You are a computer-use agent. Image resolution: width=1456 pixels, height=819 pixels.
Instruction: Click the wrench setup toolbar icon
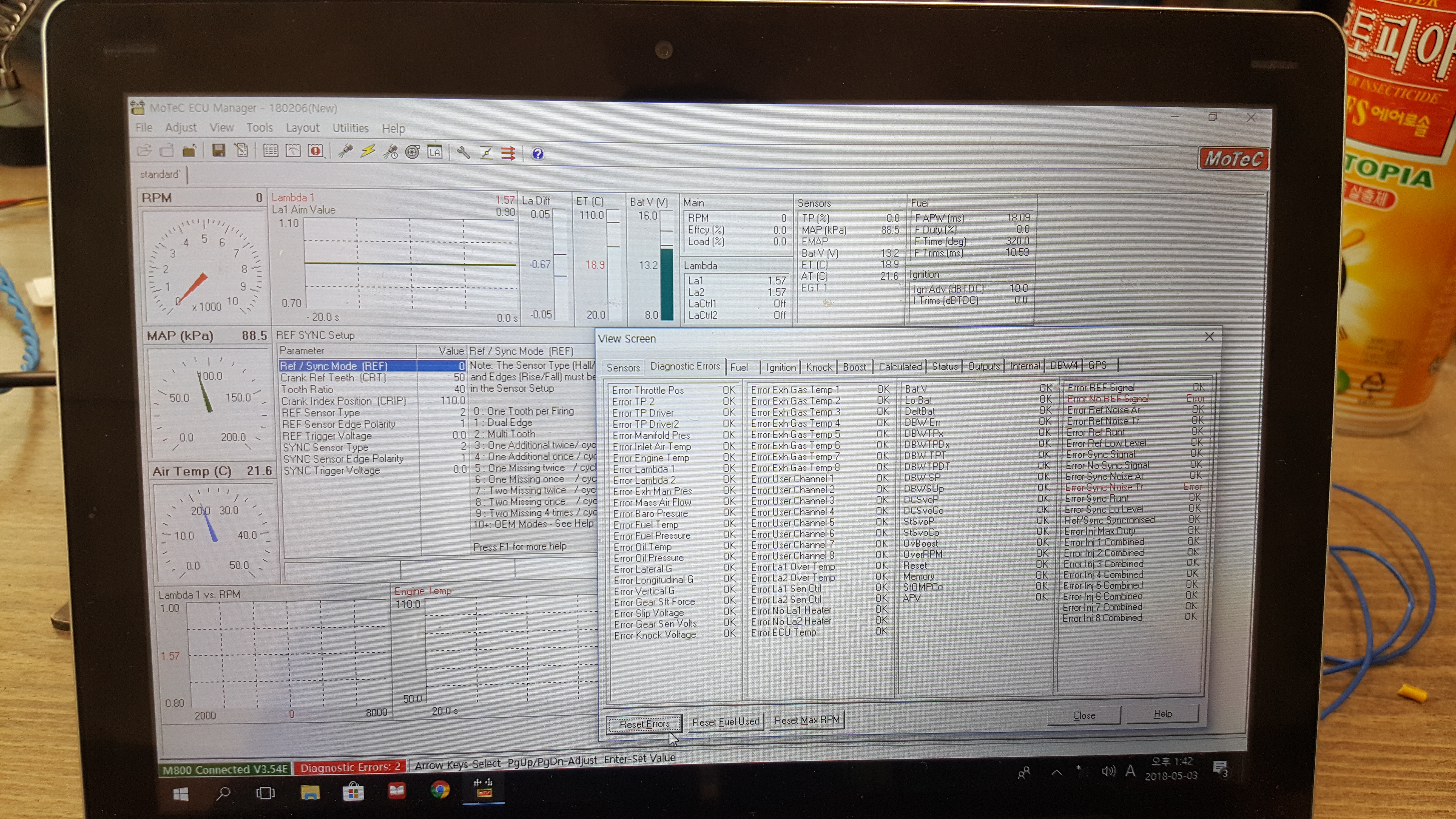(463, 153)
